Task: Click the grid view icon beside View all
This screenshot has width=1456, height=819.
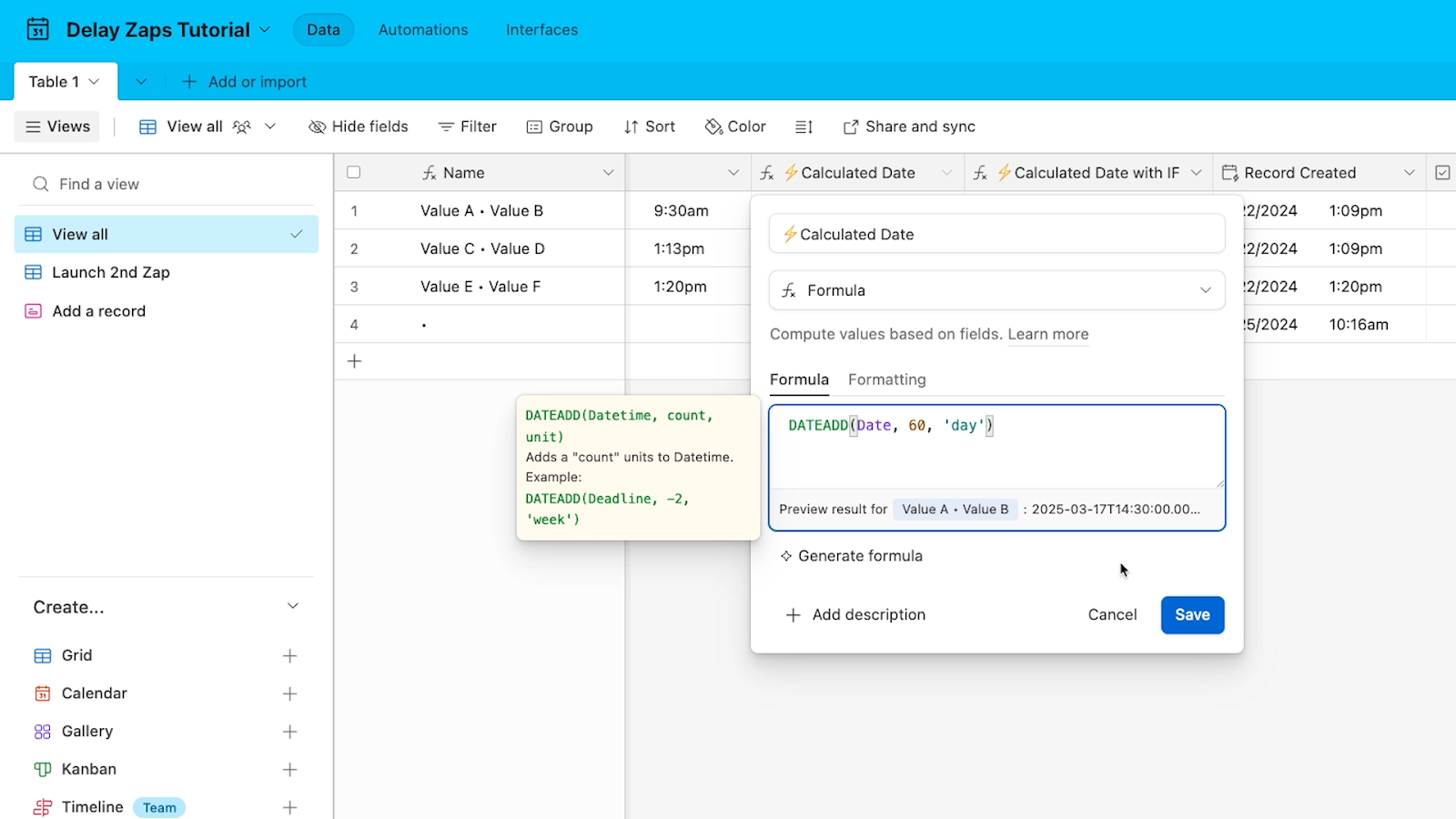Action: pos(147,127)
